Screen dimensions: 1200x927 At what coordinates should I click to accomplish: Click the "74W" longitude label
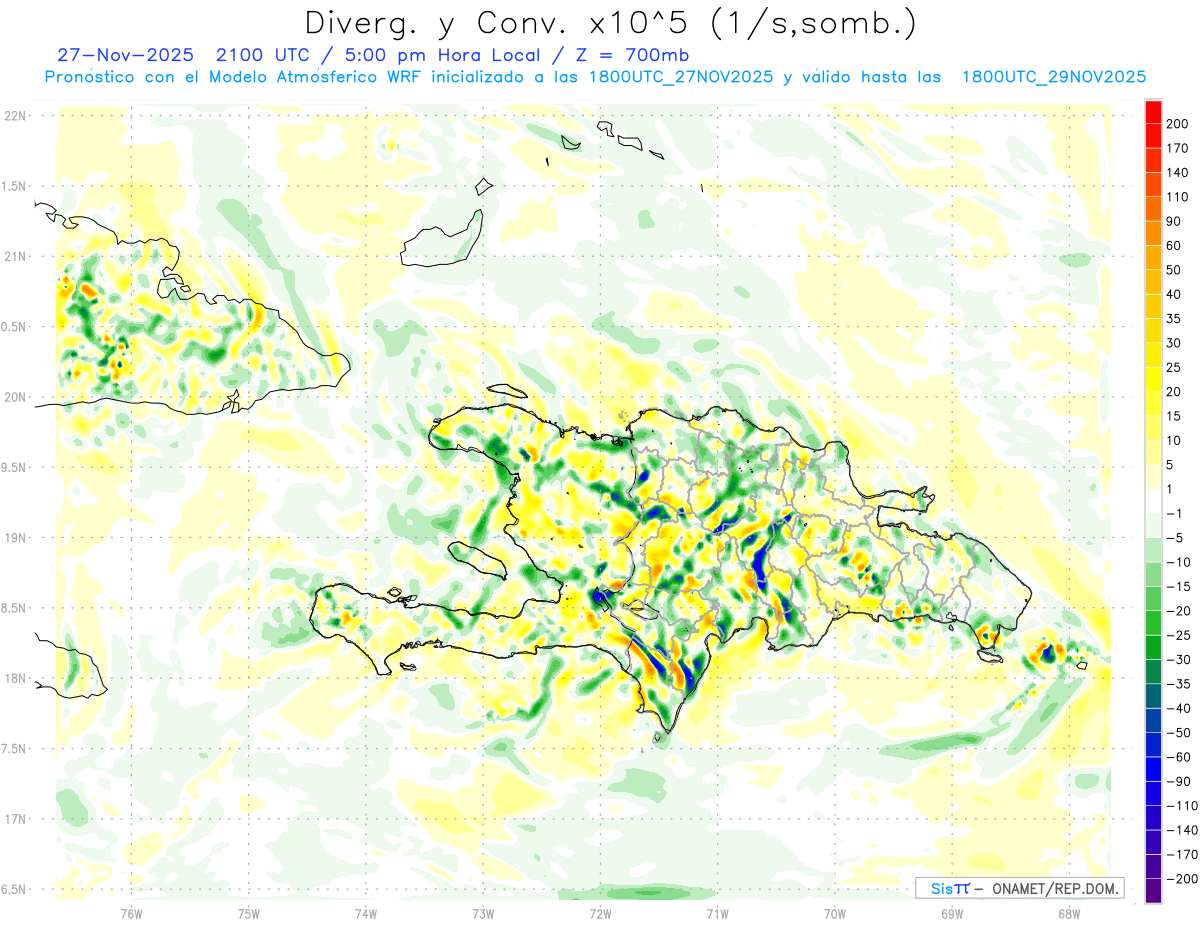click(x=366, y=914)
